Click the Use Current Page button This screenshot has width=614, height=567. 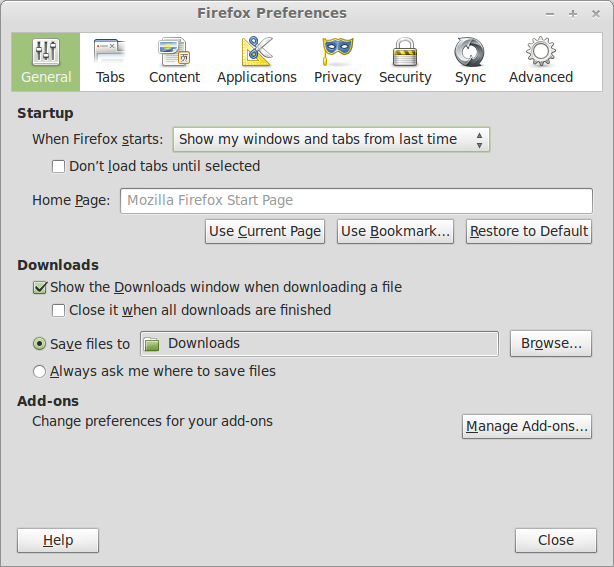265,231
